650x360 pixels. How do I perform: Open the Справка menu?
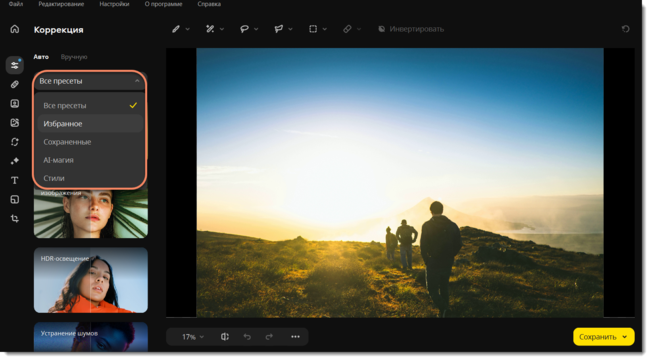[209, 4]
